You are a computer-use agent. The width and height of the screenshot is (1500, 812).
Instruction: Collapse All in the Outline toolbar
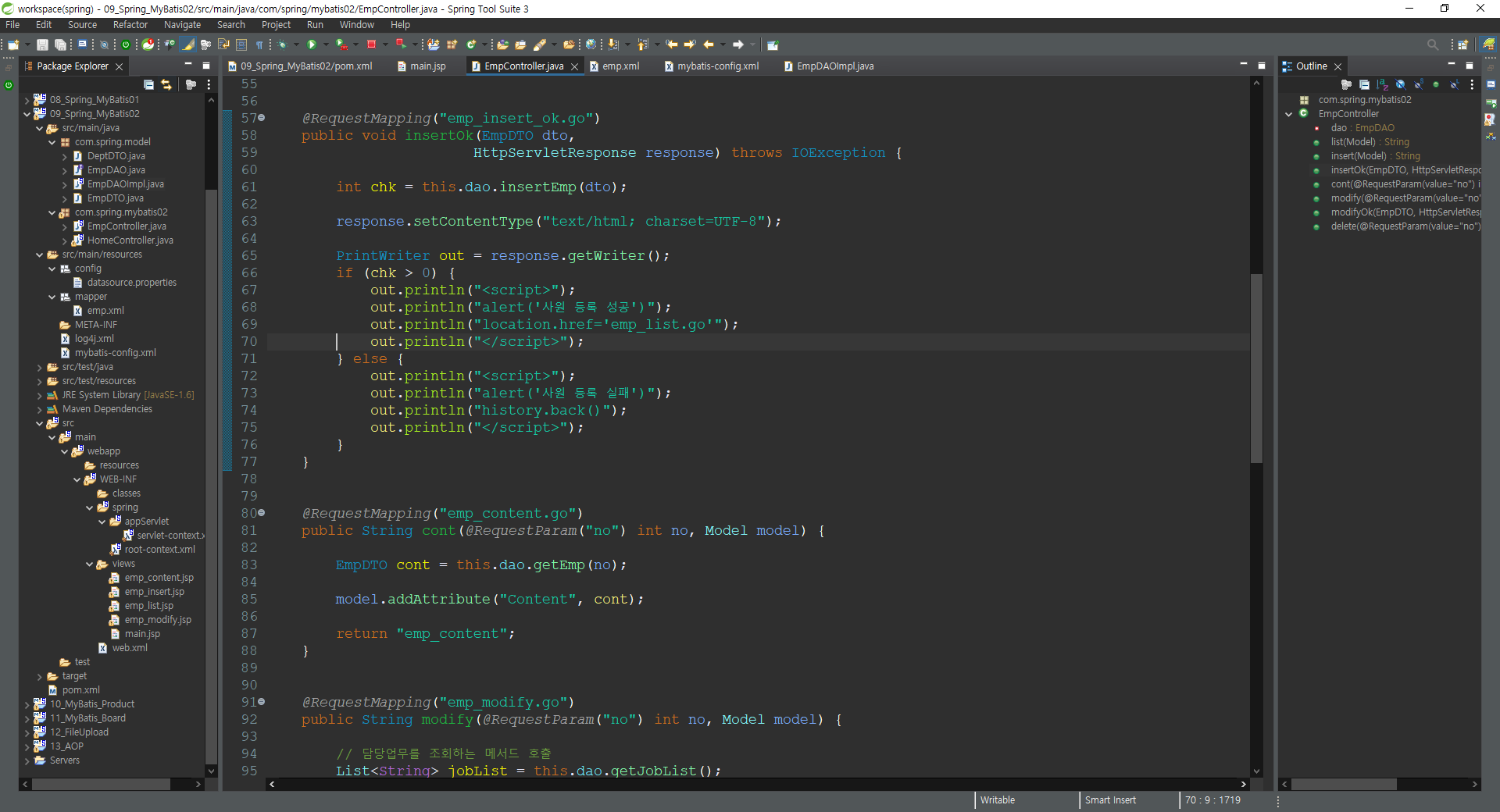[x=1364, y=84]
